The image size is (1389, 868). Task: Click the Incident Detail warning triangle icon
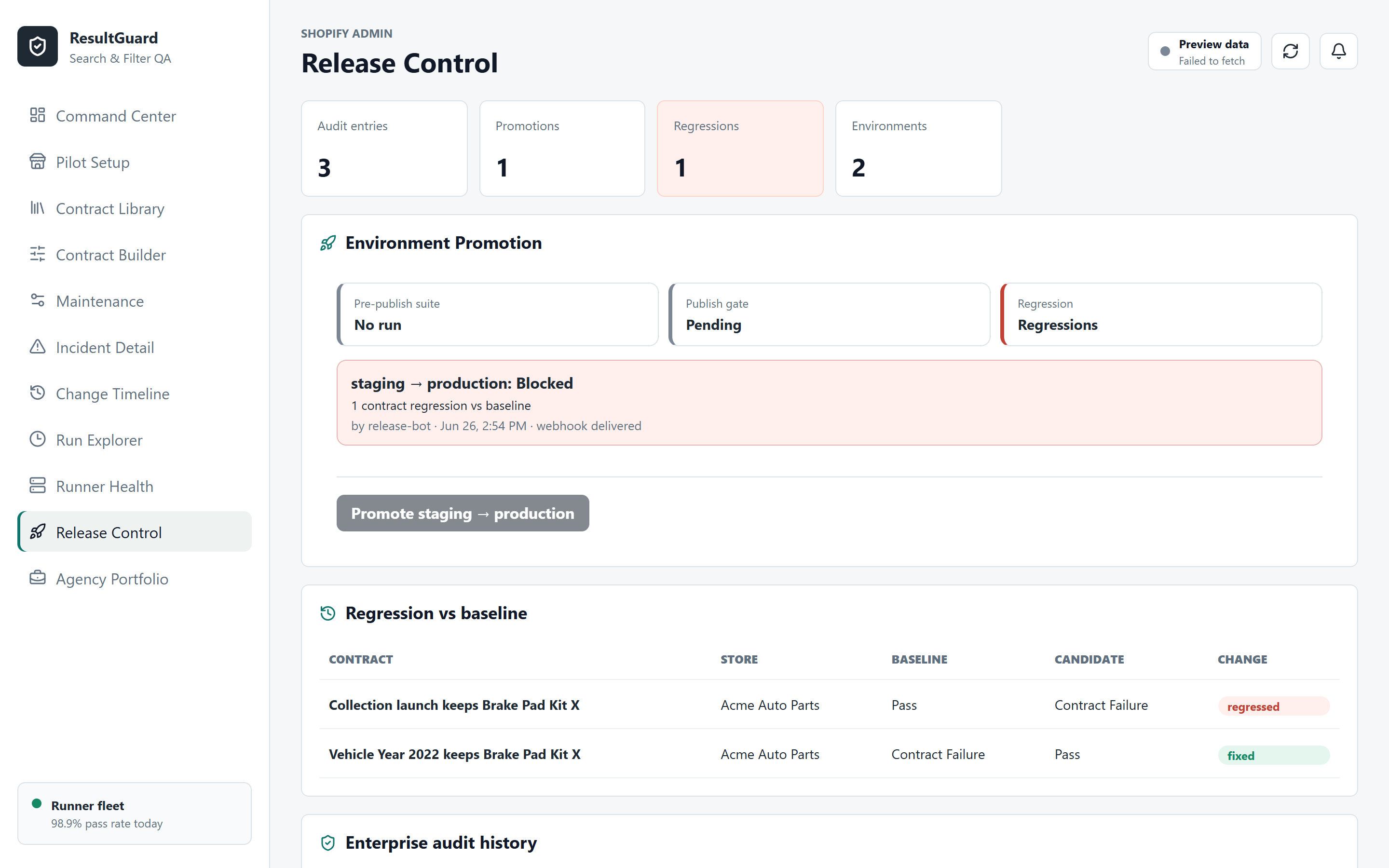(37, 347)
